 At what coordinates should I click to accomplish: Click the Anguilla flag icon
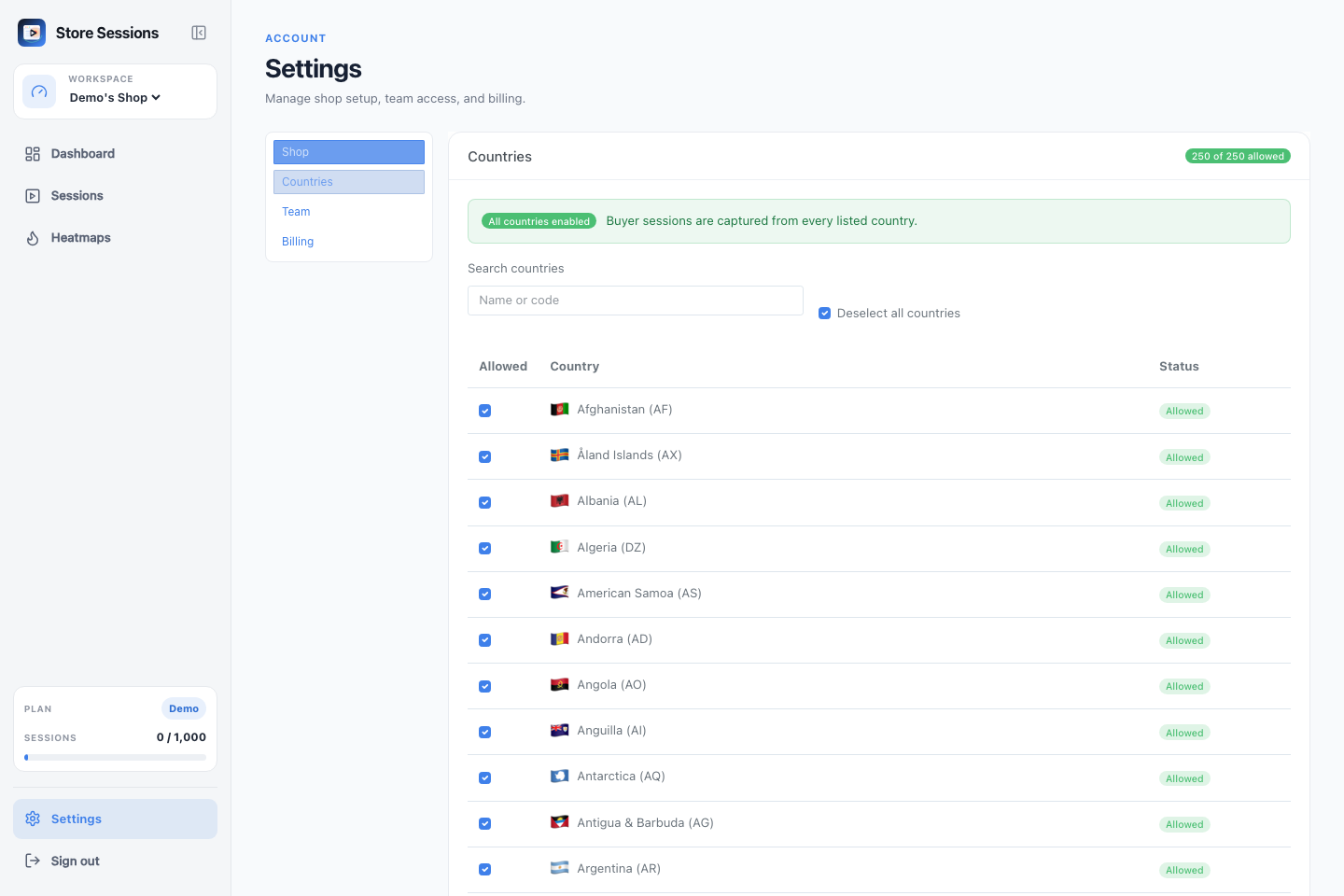point(560,730)
